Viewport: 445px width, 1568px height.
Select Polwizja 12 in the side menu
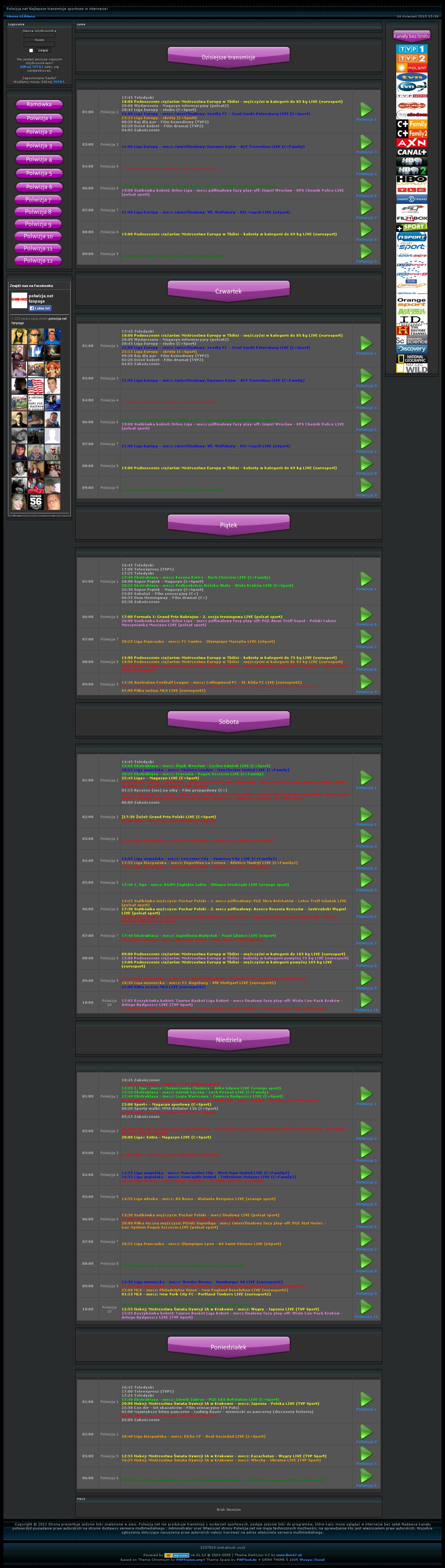(38, 260)
